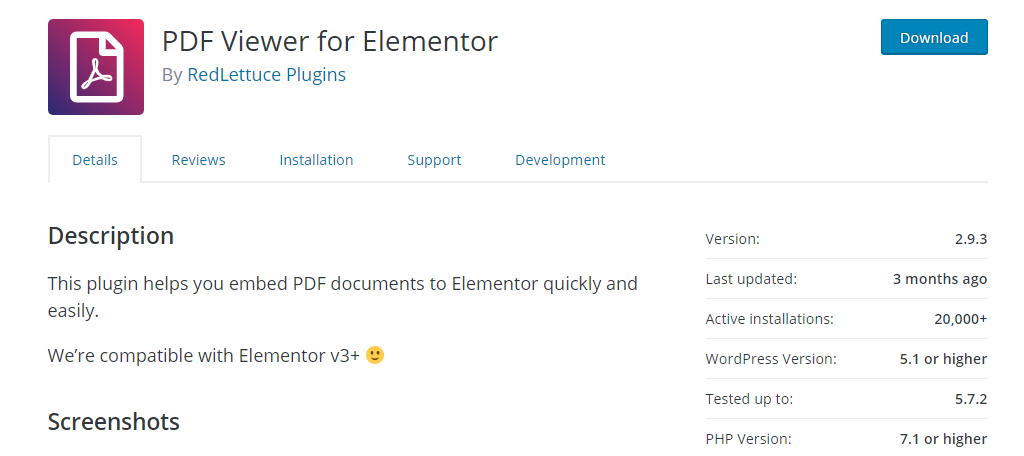The height and width of the screenshot is (456, 1024).
Task: Click the Active installations label
Action: point(770,319)
